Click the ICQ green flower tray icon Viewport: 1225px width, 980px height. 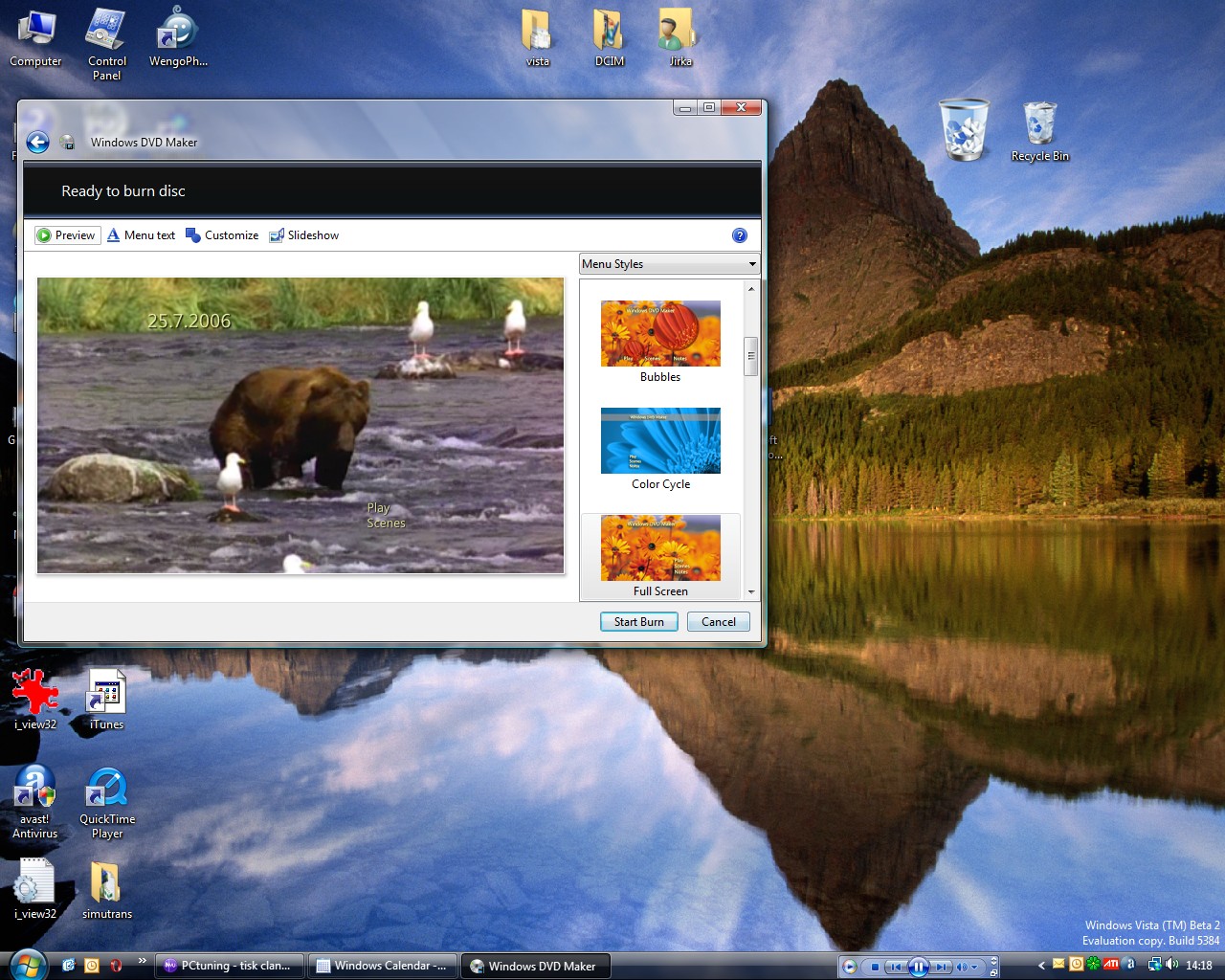[x=1093, y=965]
